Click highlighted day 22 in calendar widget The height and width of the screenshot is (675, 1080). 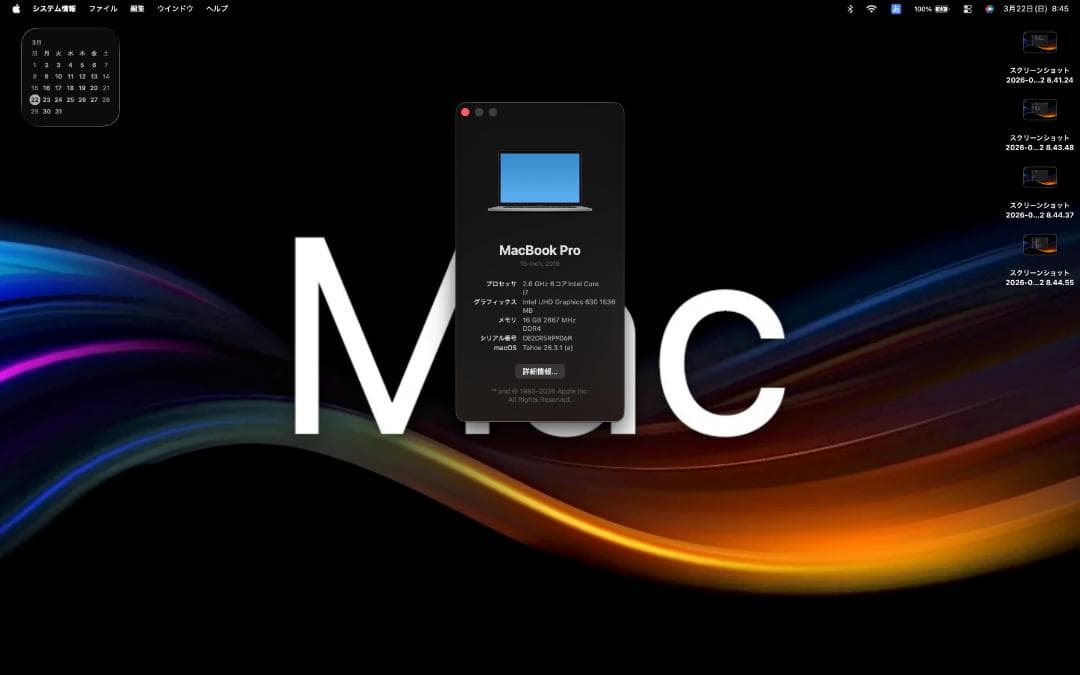click(34, 100)
